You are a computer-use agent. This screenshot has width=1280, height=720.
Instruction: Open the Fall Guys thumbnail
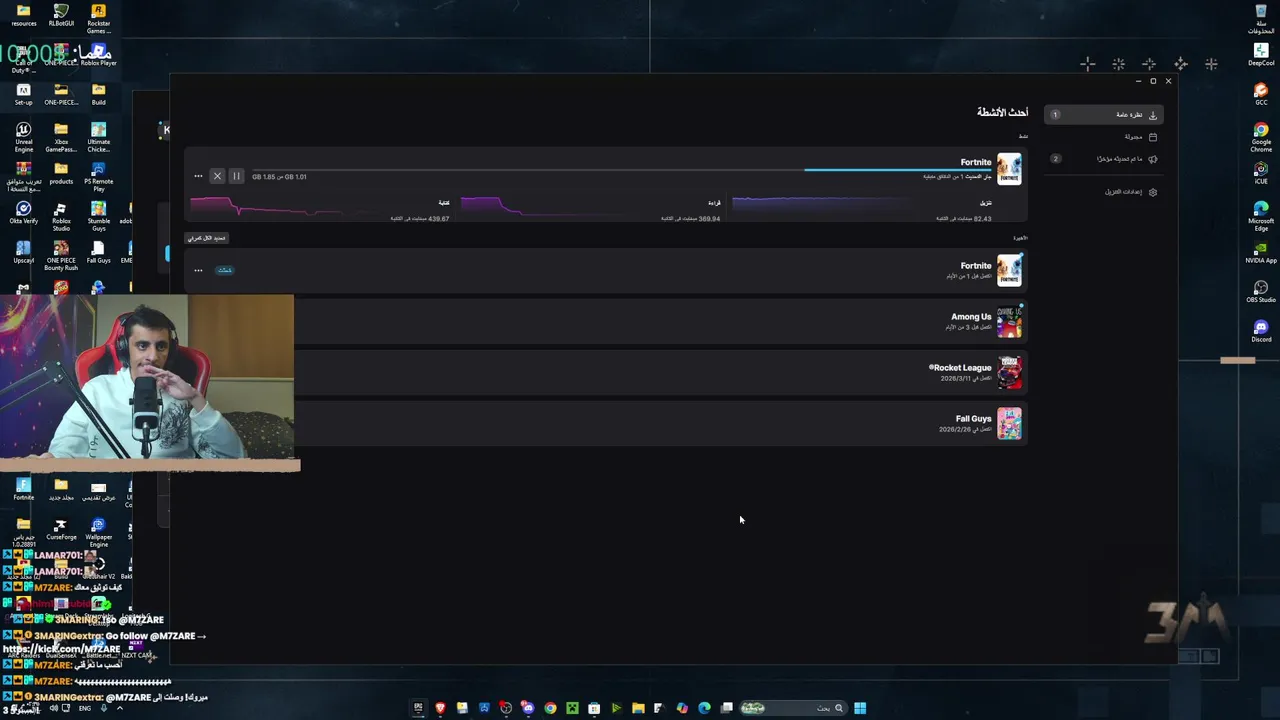point(1009,423)
